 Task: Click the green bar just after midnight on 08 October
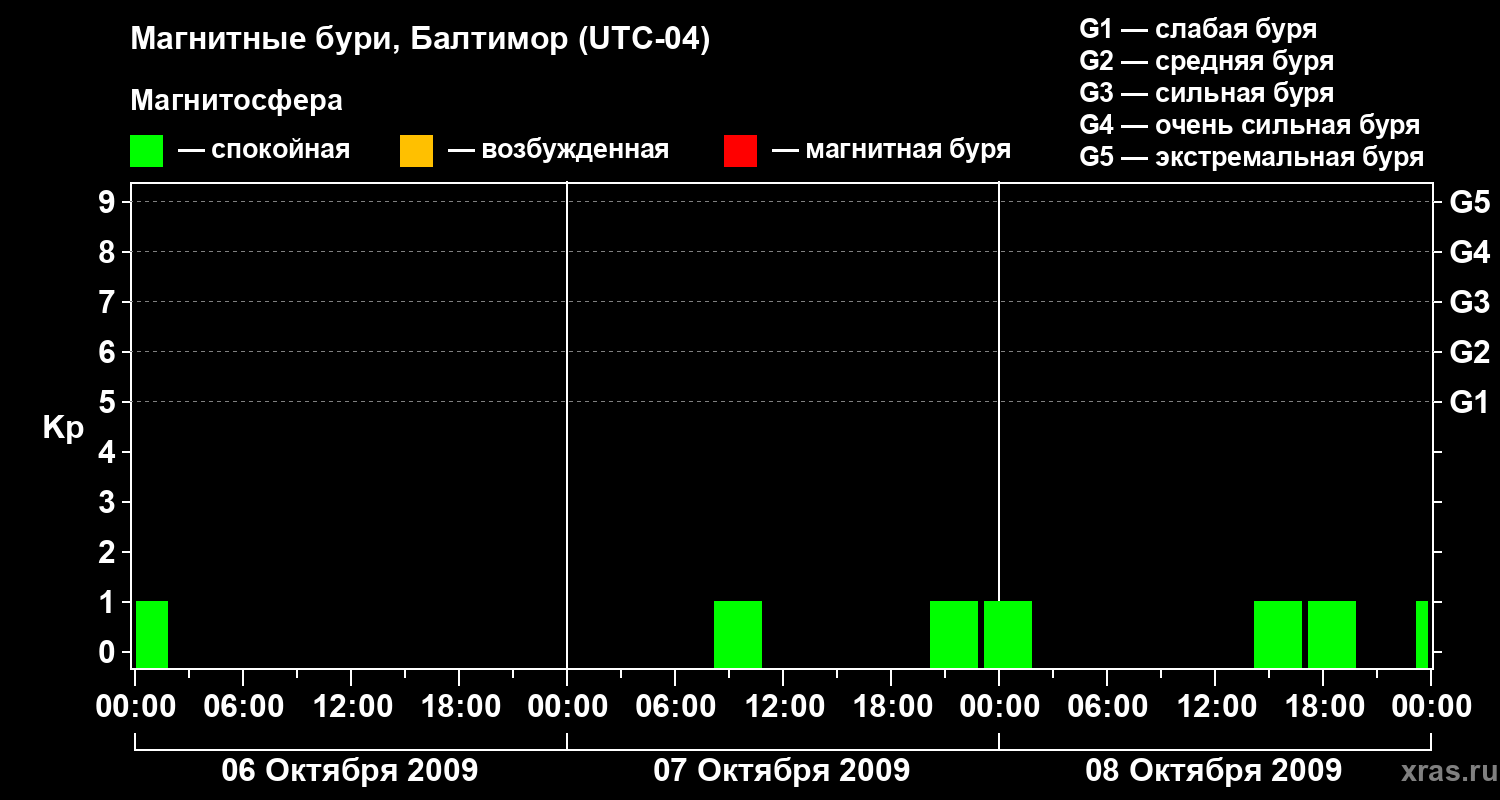tap(1008, 634)
